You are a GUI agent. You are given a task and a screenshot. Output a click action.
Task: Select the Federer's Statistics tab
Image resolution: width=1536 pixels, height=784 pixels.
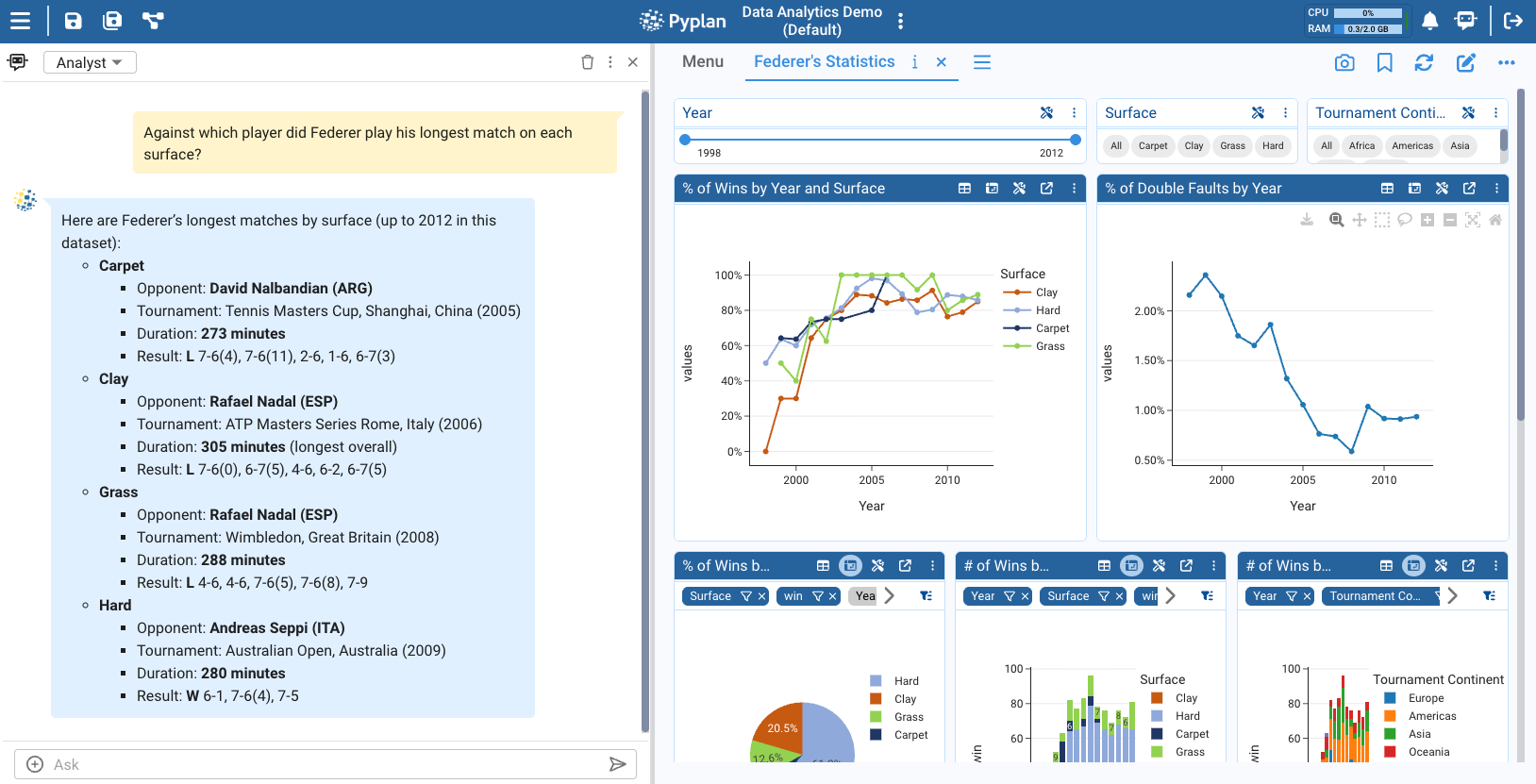[824, 61]
